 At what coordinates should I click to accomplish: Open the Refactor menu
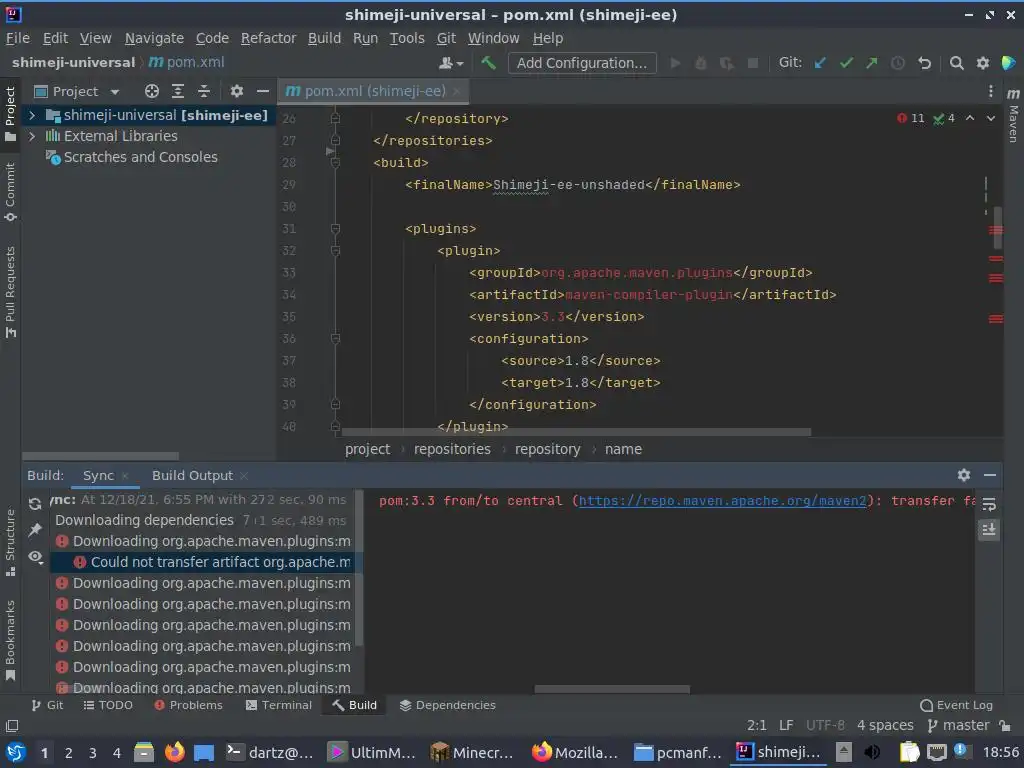point(268,38)
